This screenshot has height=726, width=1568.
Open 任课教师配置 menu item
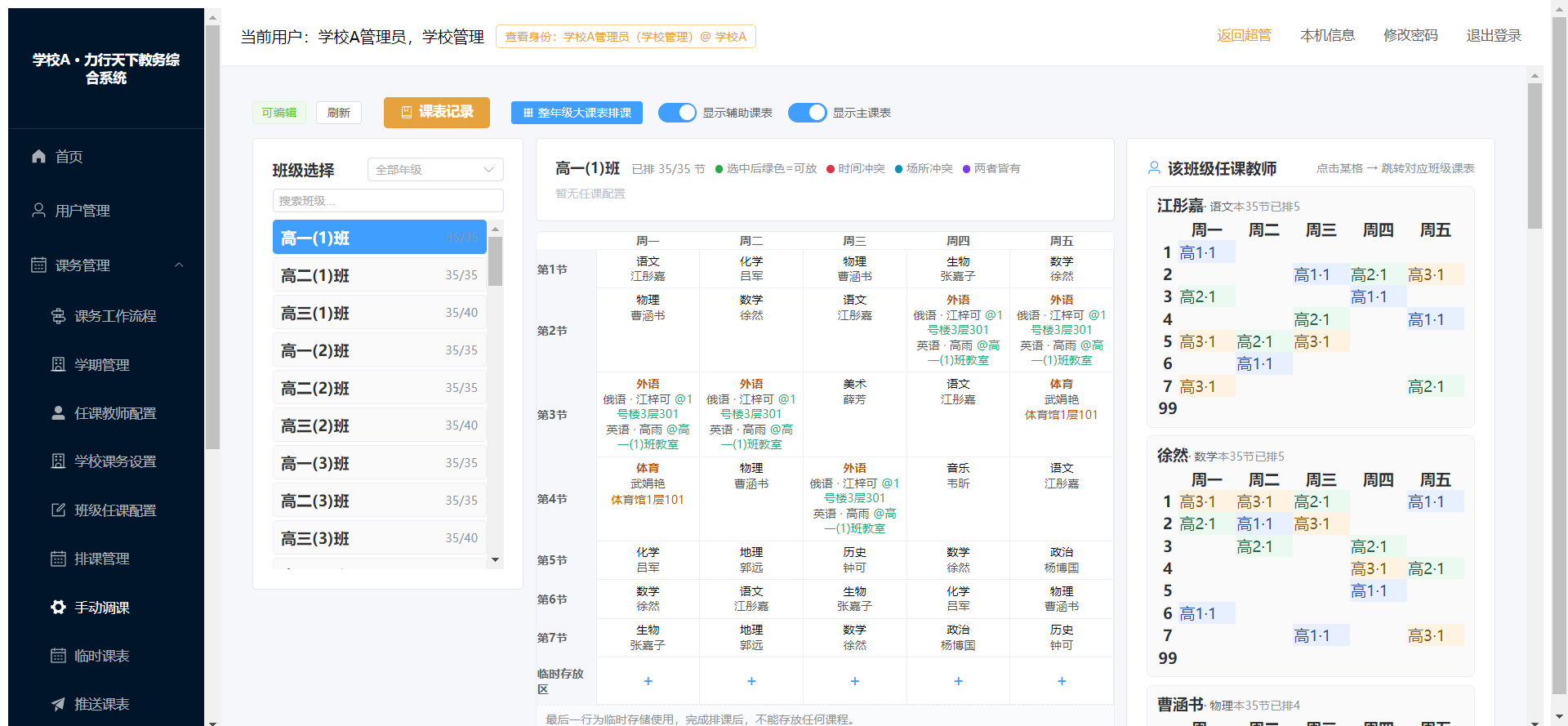tap(106, 413)
